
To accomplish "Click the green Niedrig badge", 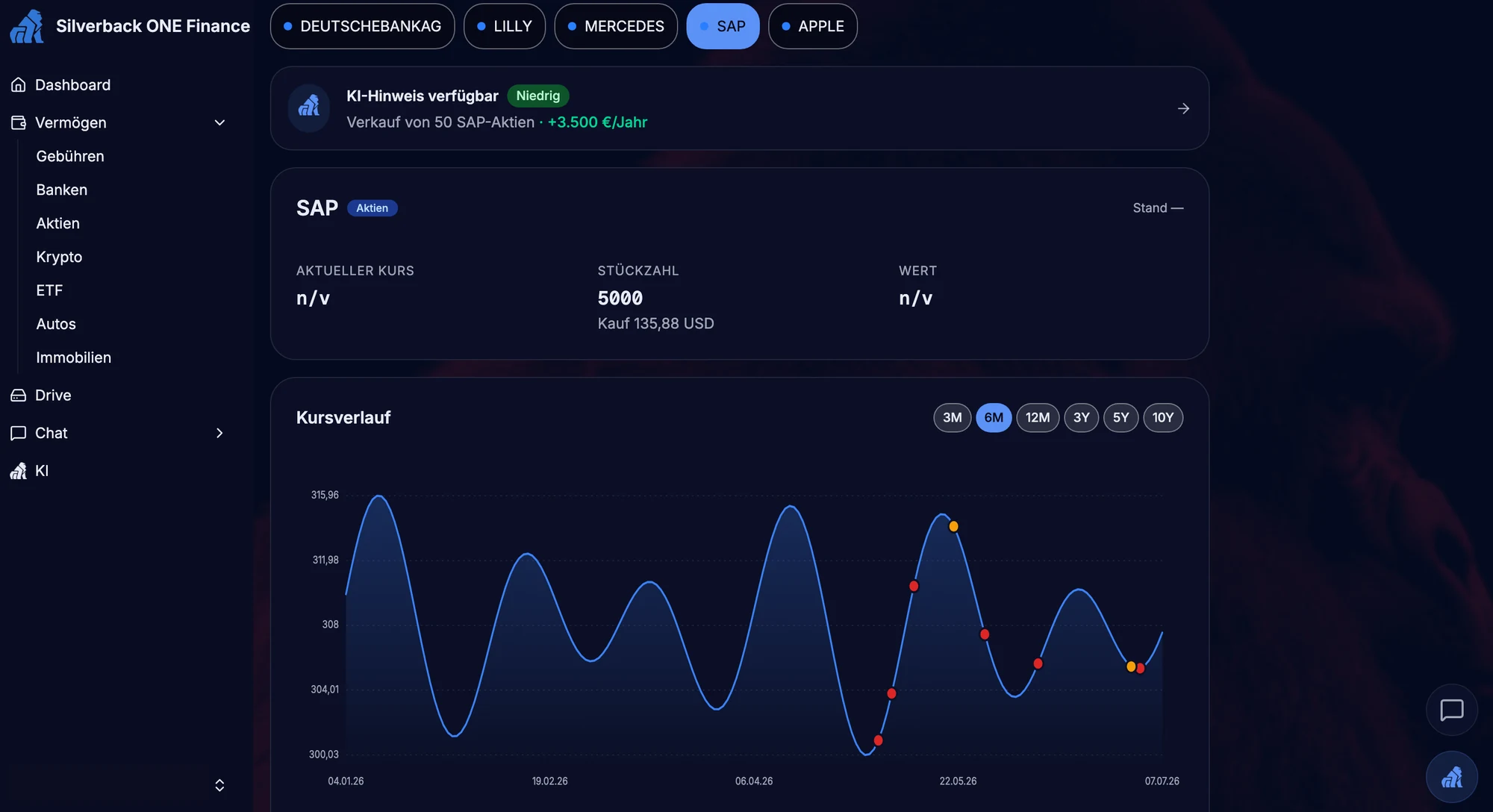I will pyautogui.click(x=538, y=96).
